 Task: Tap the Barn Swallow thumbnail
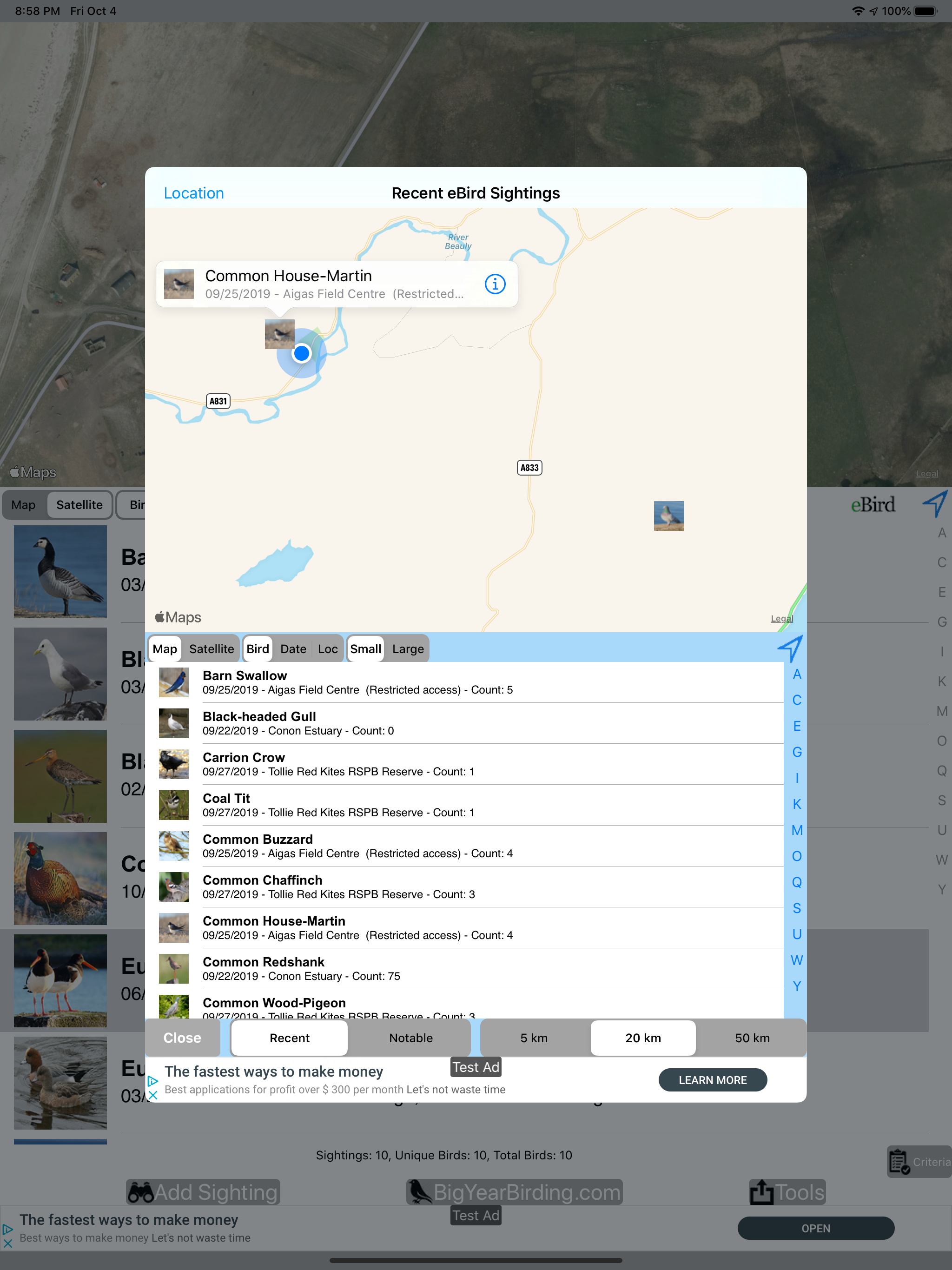[173, 682]
